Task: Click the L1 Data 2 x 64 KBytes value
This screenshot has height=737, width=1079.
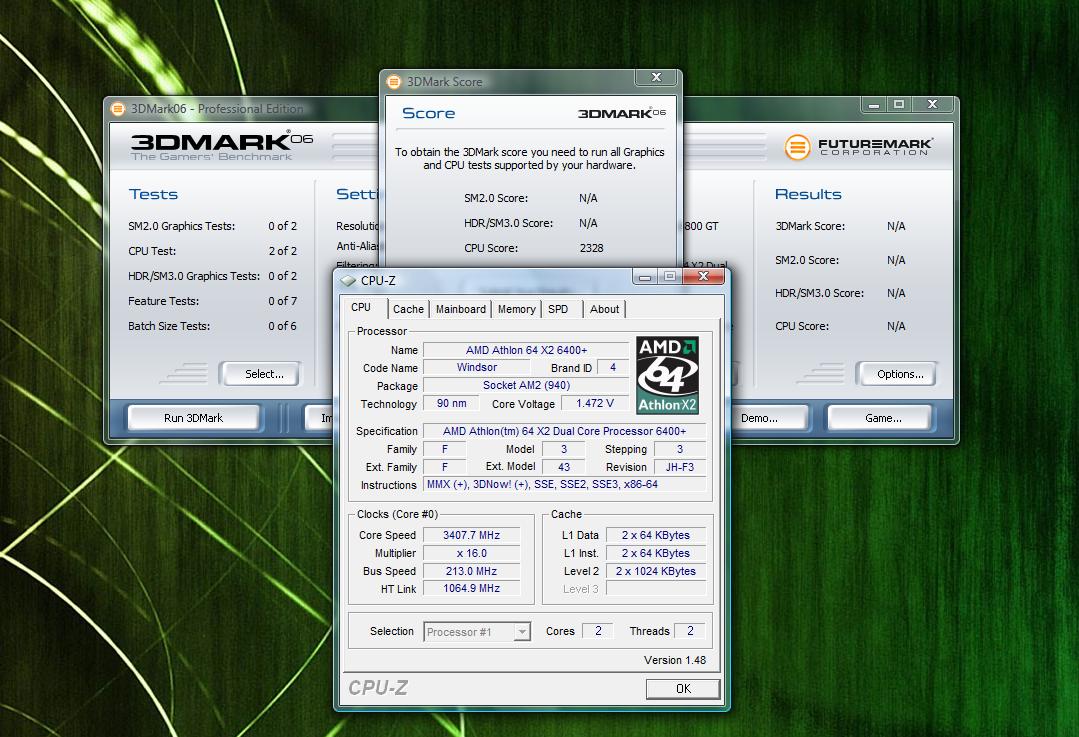Action: [x=656, y=535]
